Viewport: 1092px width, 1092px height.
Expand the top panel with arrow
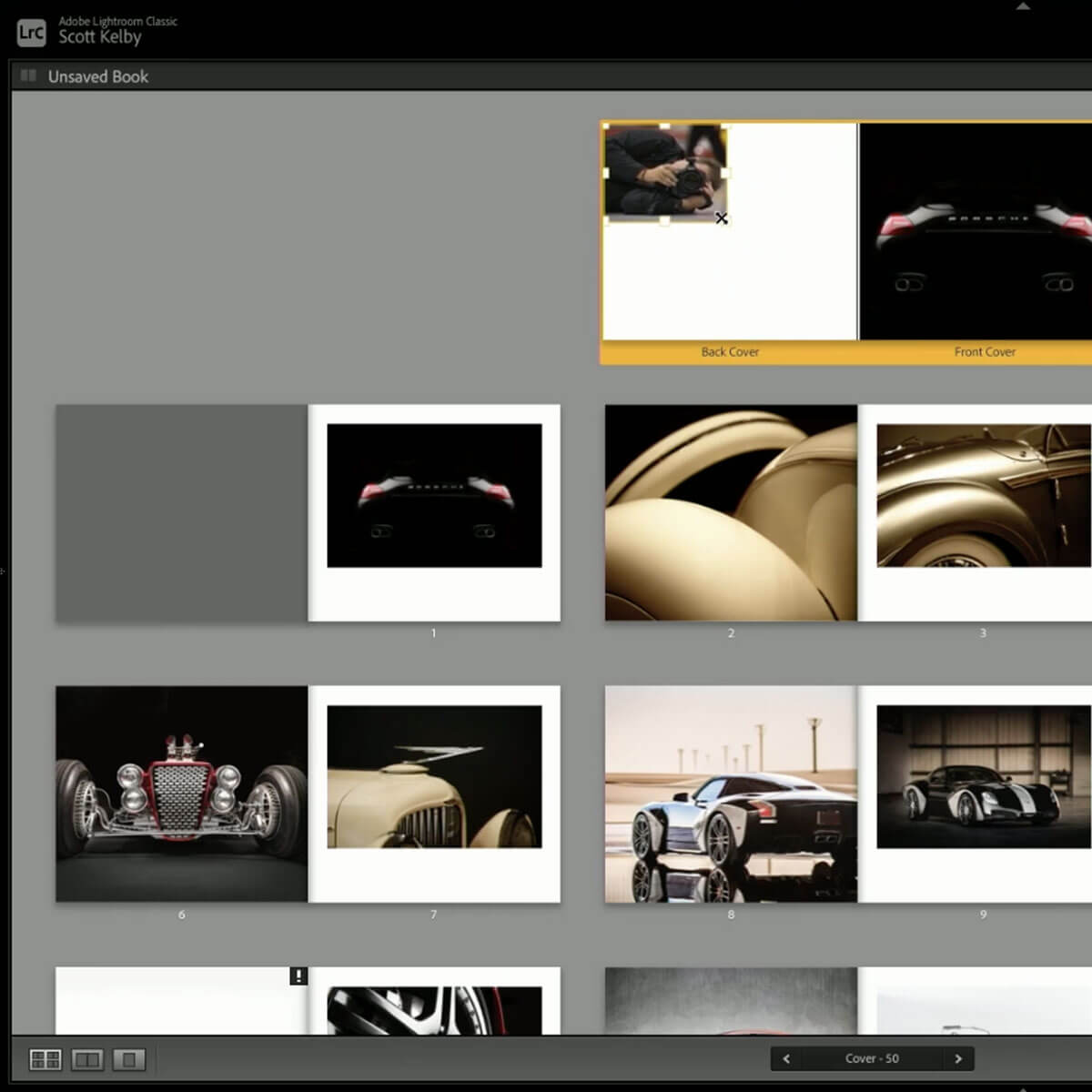tap(1022, 5)
